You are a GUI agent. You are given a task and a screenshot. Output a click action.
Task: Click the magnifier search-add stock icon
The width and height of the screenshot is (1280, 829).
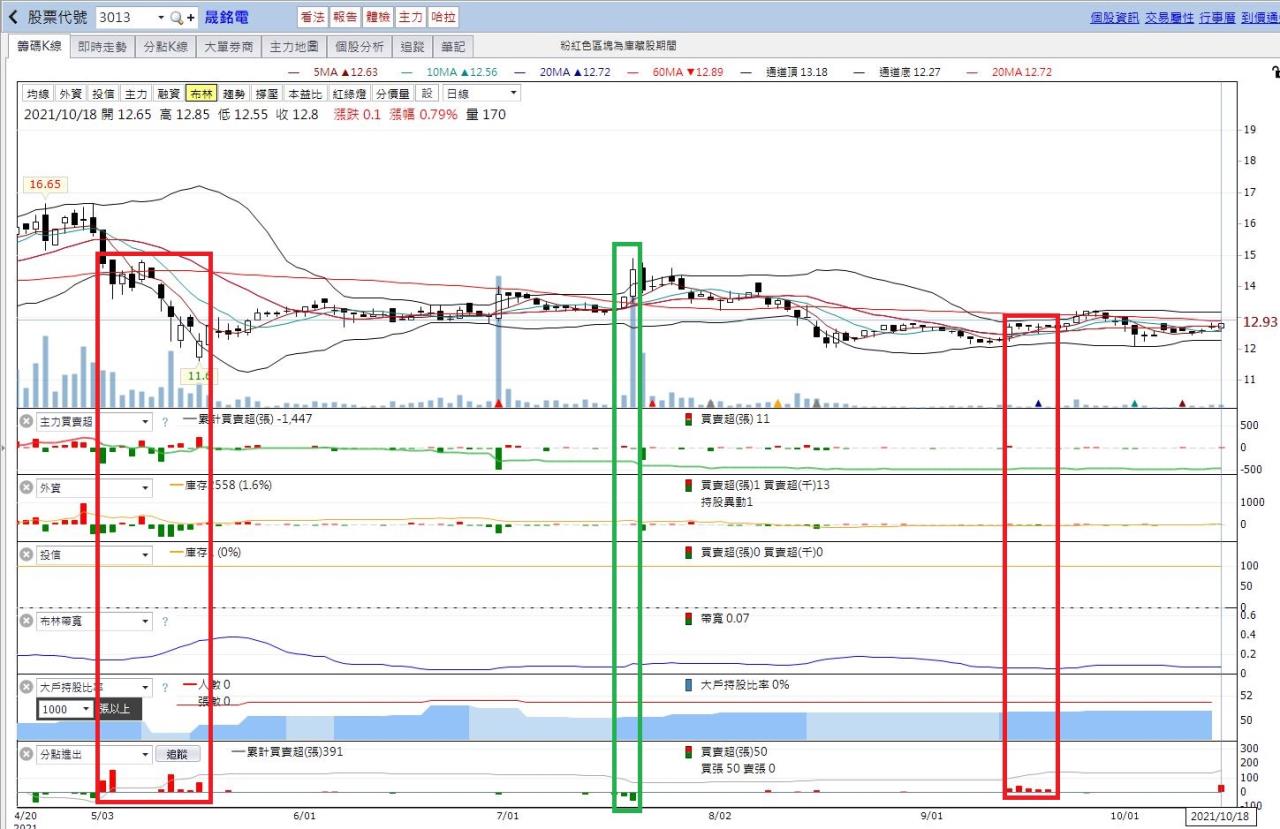tap(182, 18)
